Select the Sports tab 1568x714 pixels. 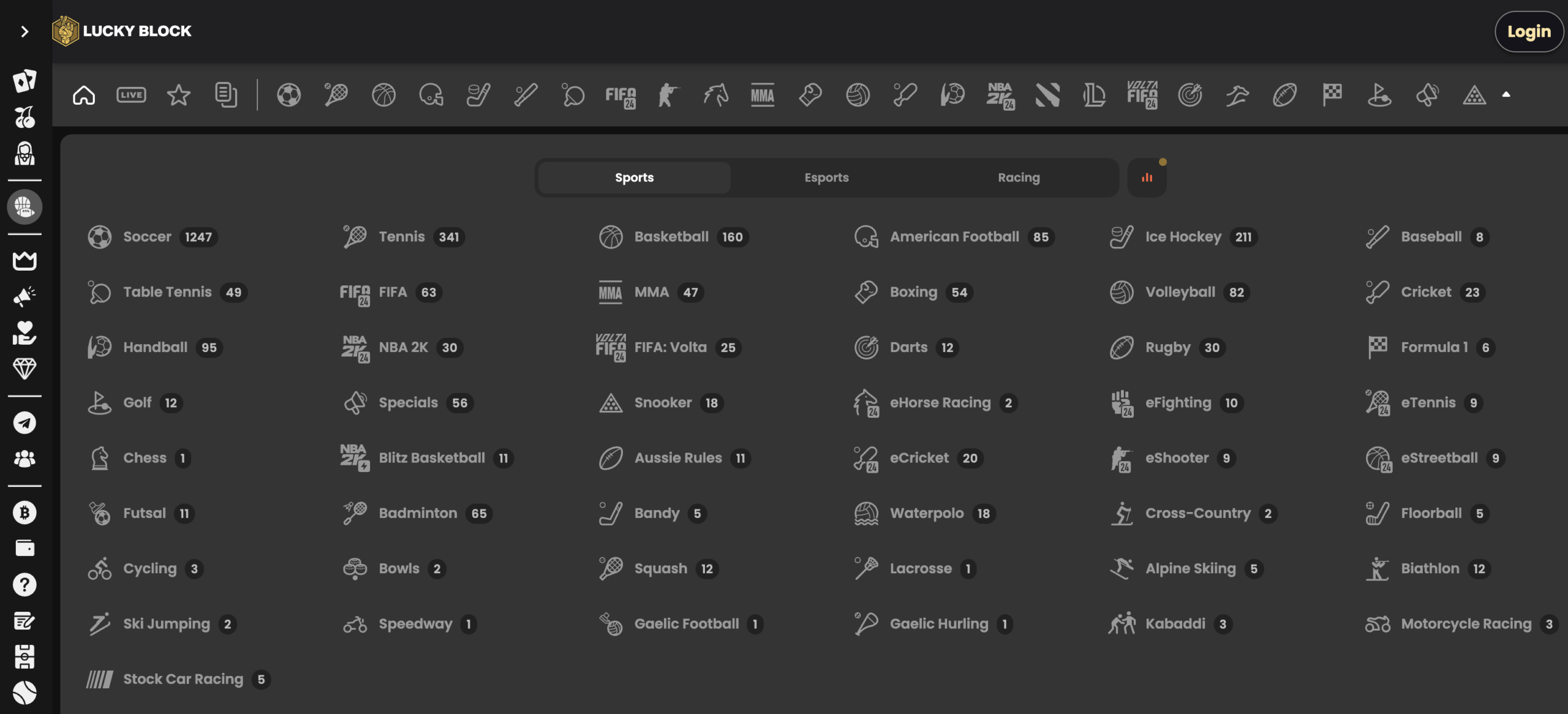point(634,177)
